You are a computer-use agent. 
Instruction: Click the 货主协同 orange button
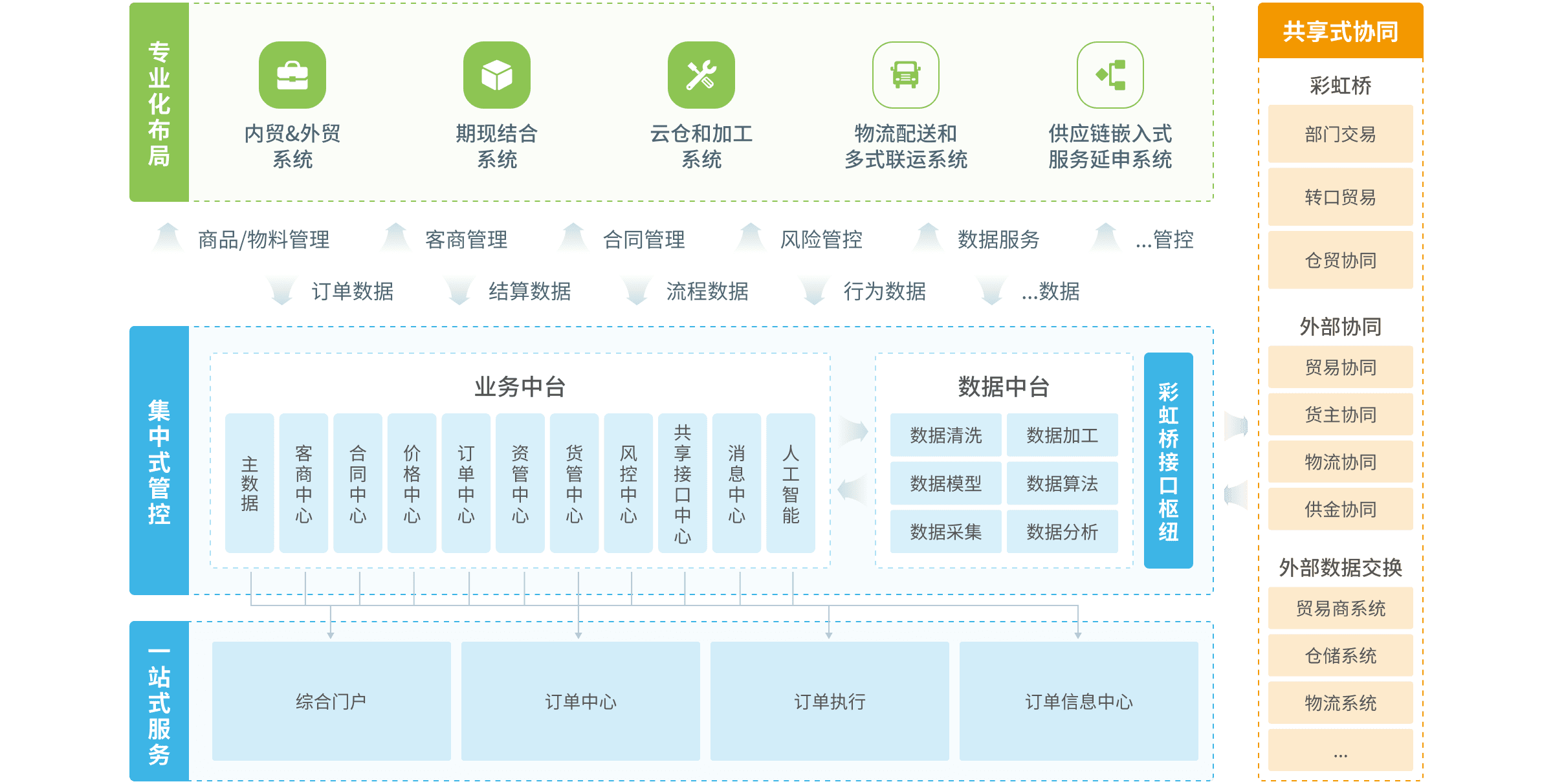click(x=1340, y=415)
